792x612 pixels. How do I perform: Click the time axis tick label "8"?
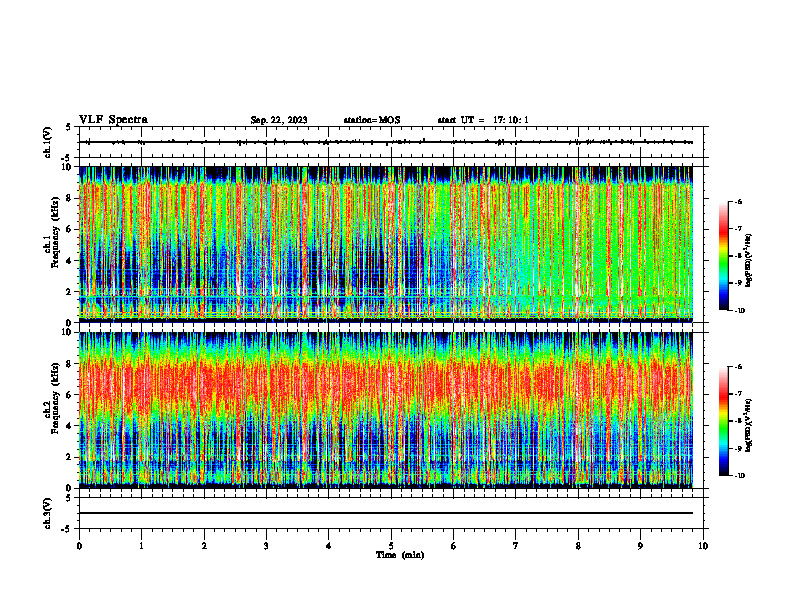[x=578, y=546]
